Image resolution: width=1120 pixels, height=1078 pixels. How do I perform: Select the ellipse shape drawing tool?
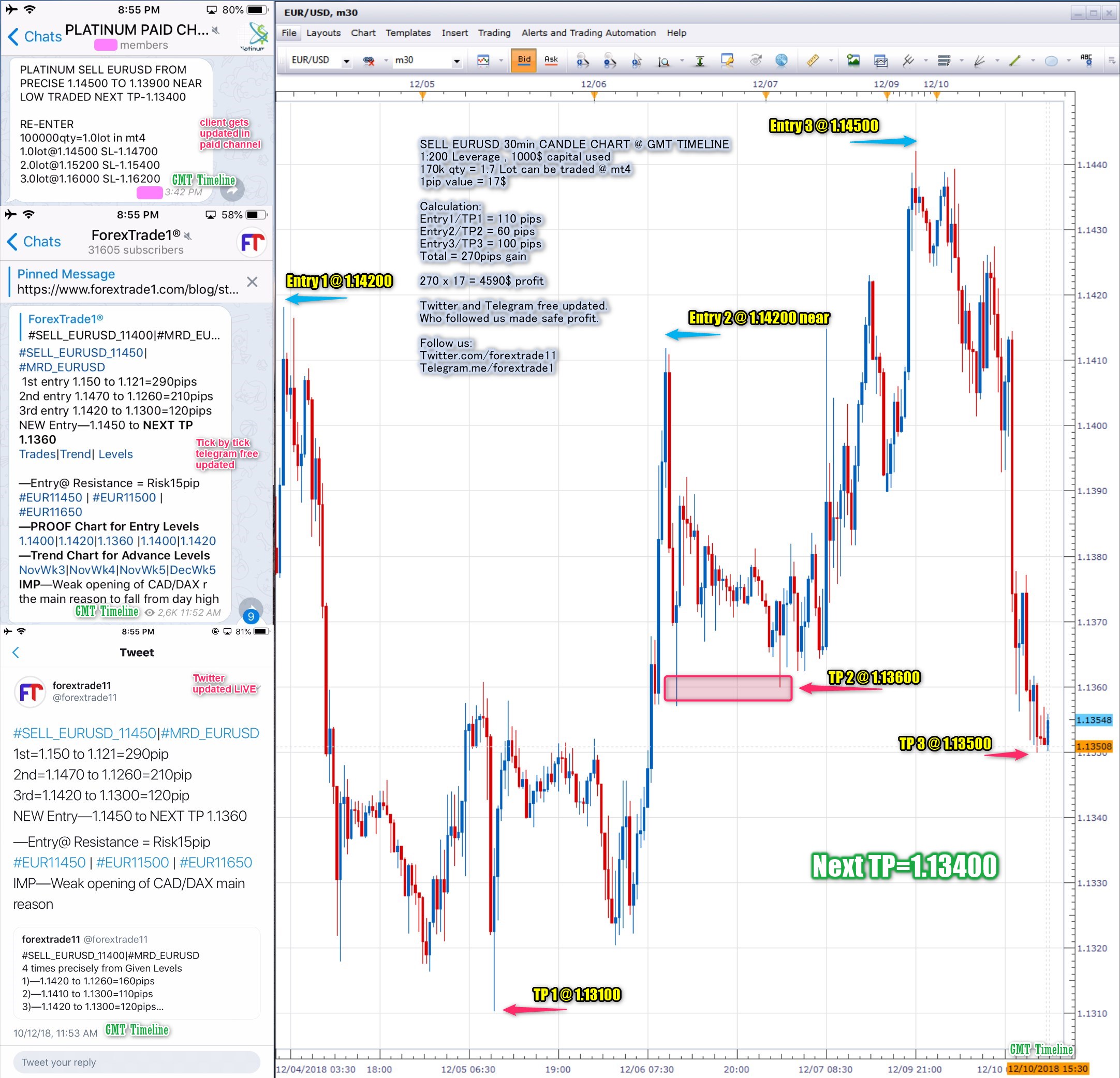pos(1051,61)
